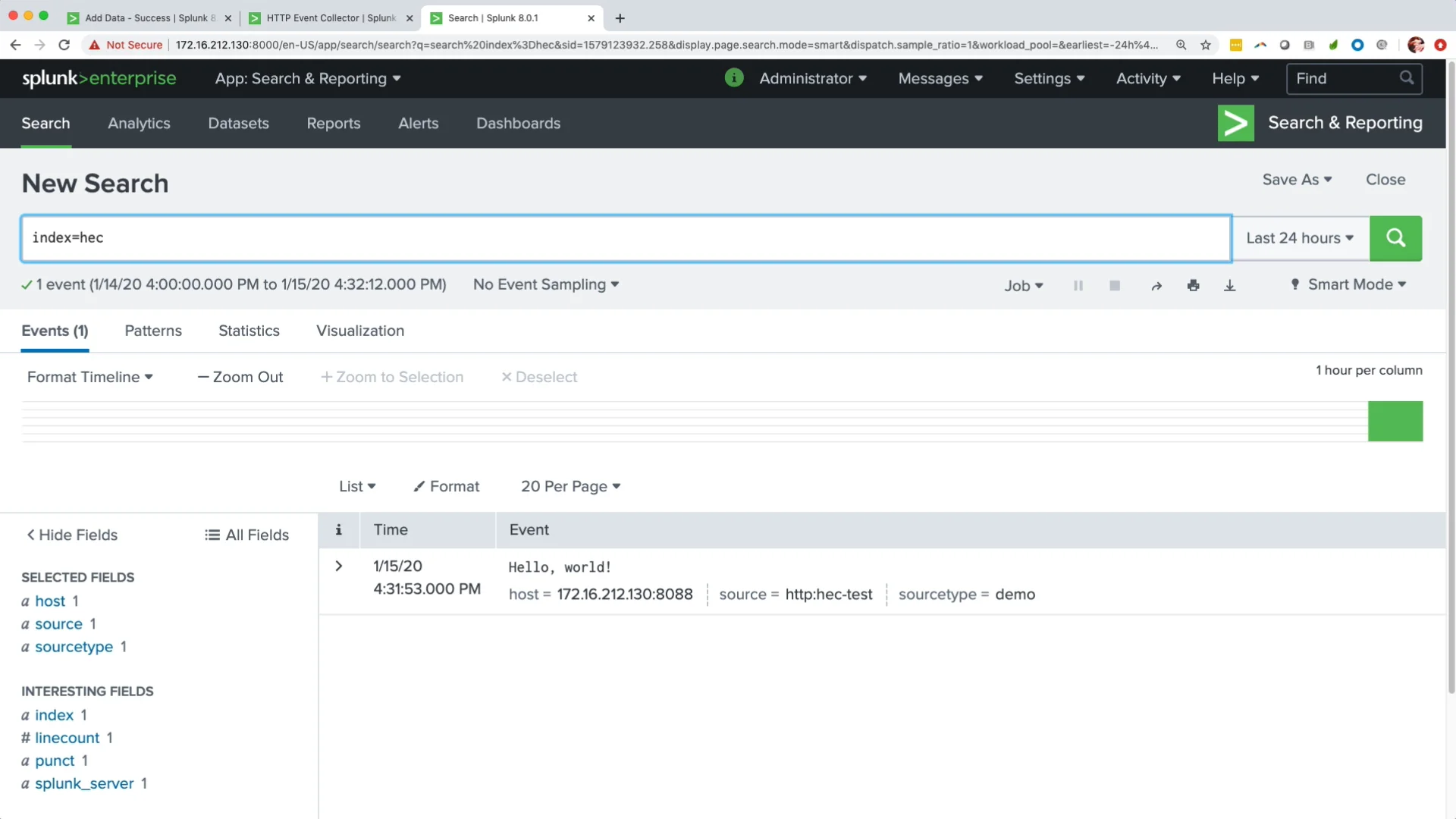The height and width of the screenshot is (819, 1456).
Task: Reload the browser page
Action: coord(64,45)
